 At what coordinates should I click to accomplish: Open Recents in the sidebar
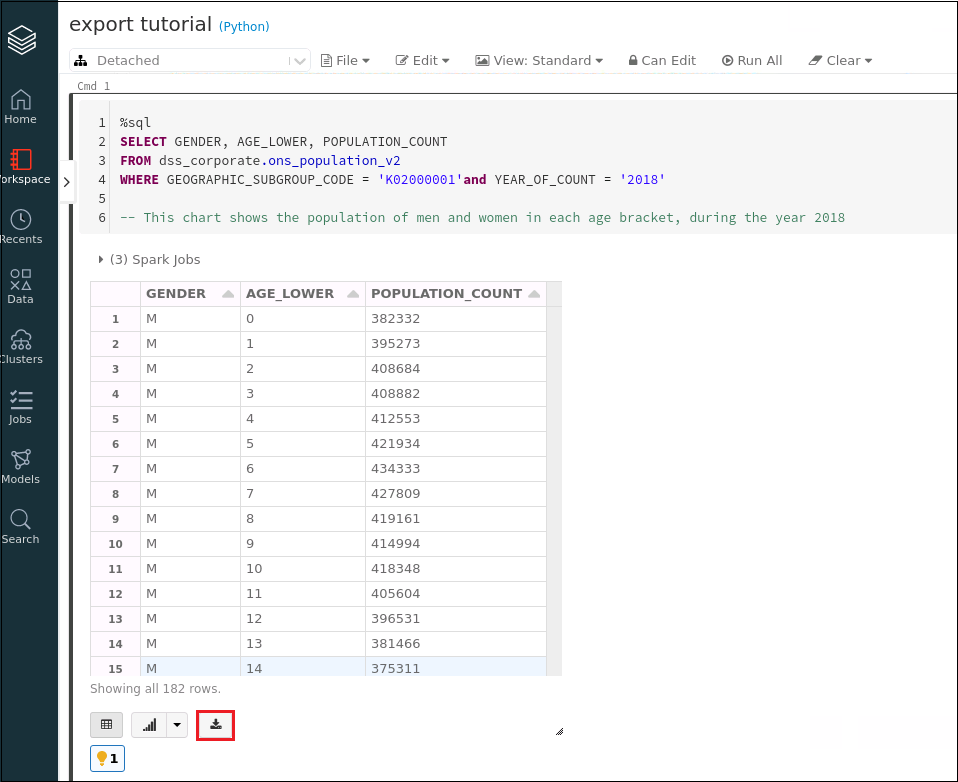21,227
